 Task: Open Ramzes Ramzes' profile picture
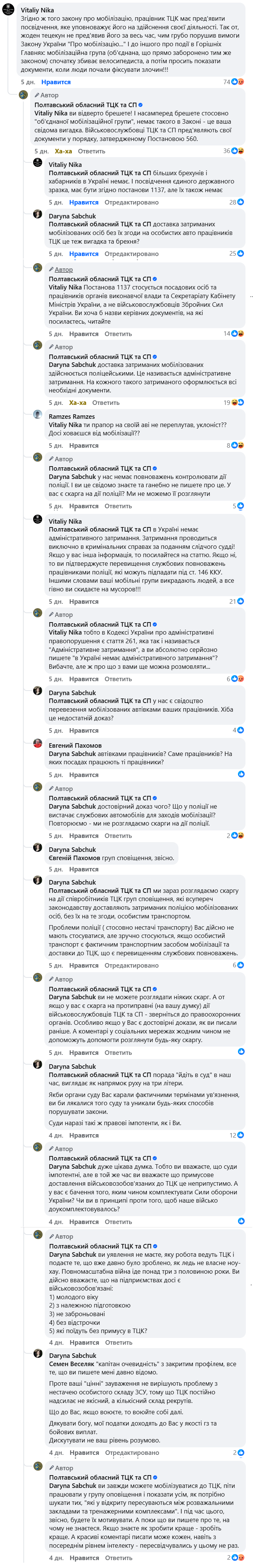click(38, 417)
